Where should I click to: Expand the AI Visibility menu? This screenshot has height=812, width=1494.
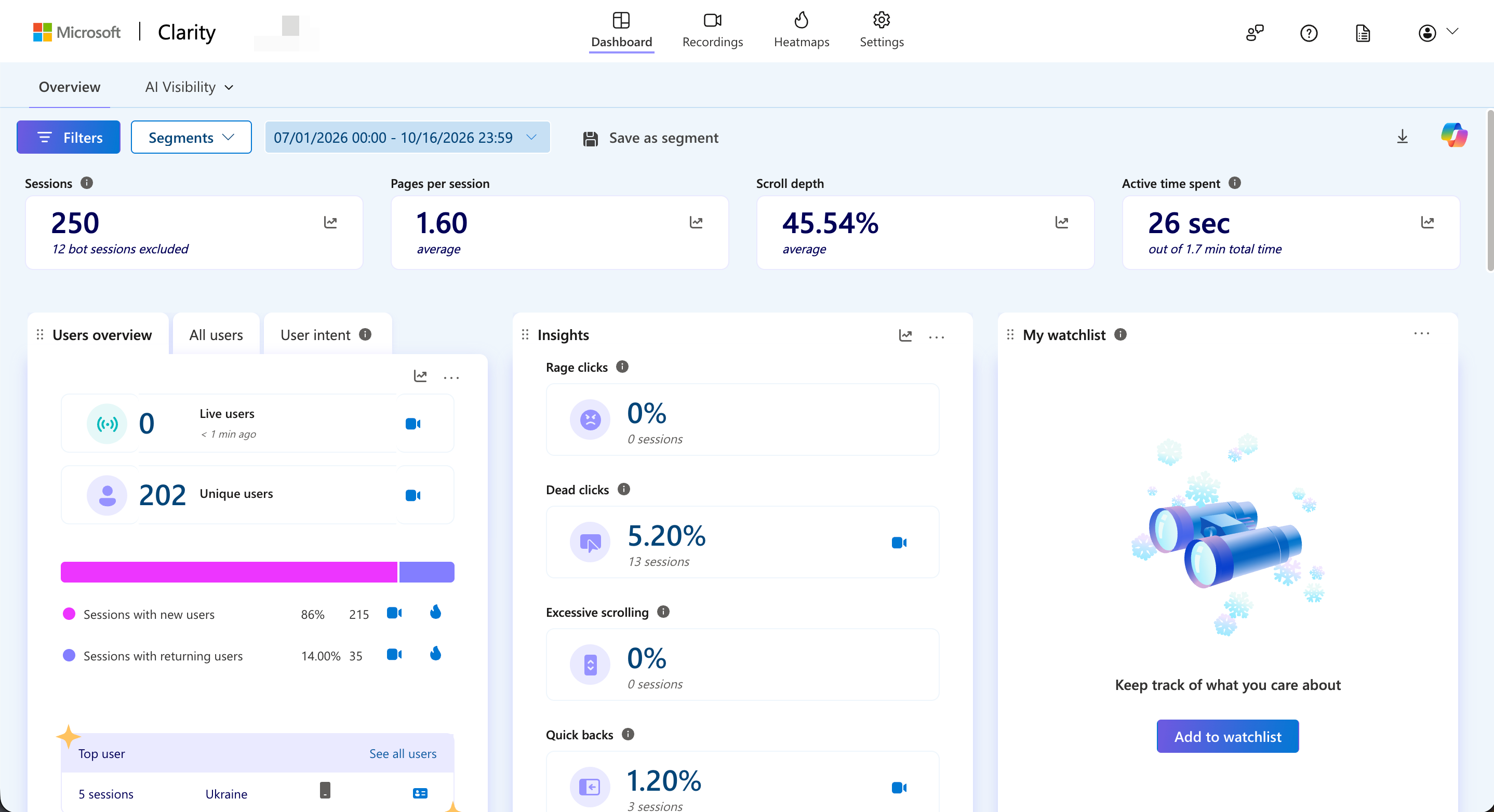pyautogui.click(x=189, y=87)
